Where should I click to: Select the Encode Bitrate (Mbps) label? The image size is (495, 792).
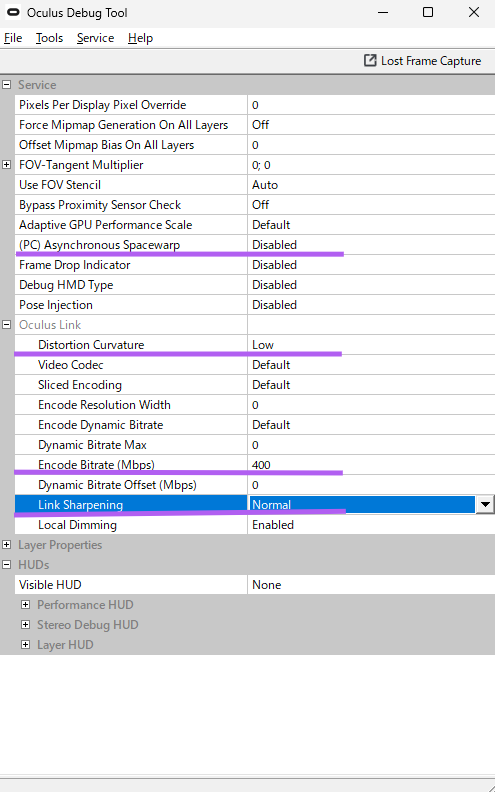(x=96, y=465)
